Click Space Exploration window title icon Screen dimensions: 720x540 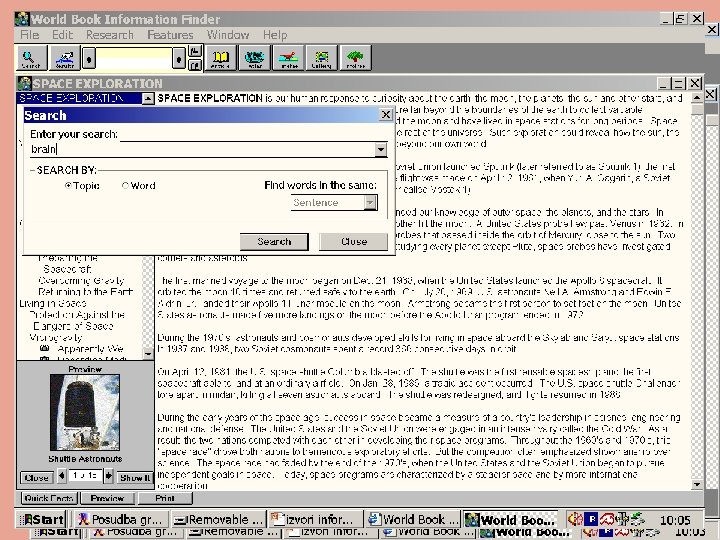point(24,84)
